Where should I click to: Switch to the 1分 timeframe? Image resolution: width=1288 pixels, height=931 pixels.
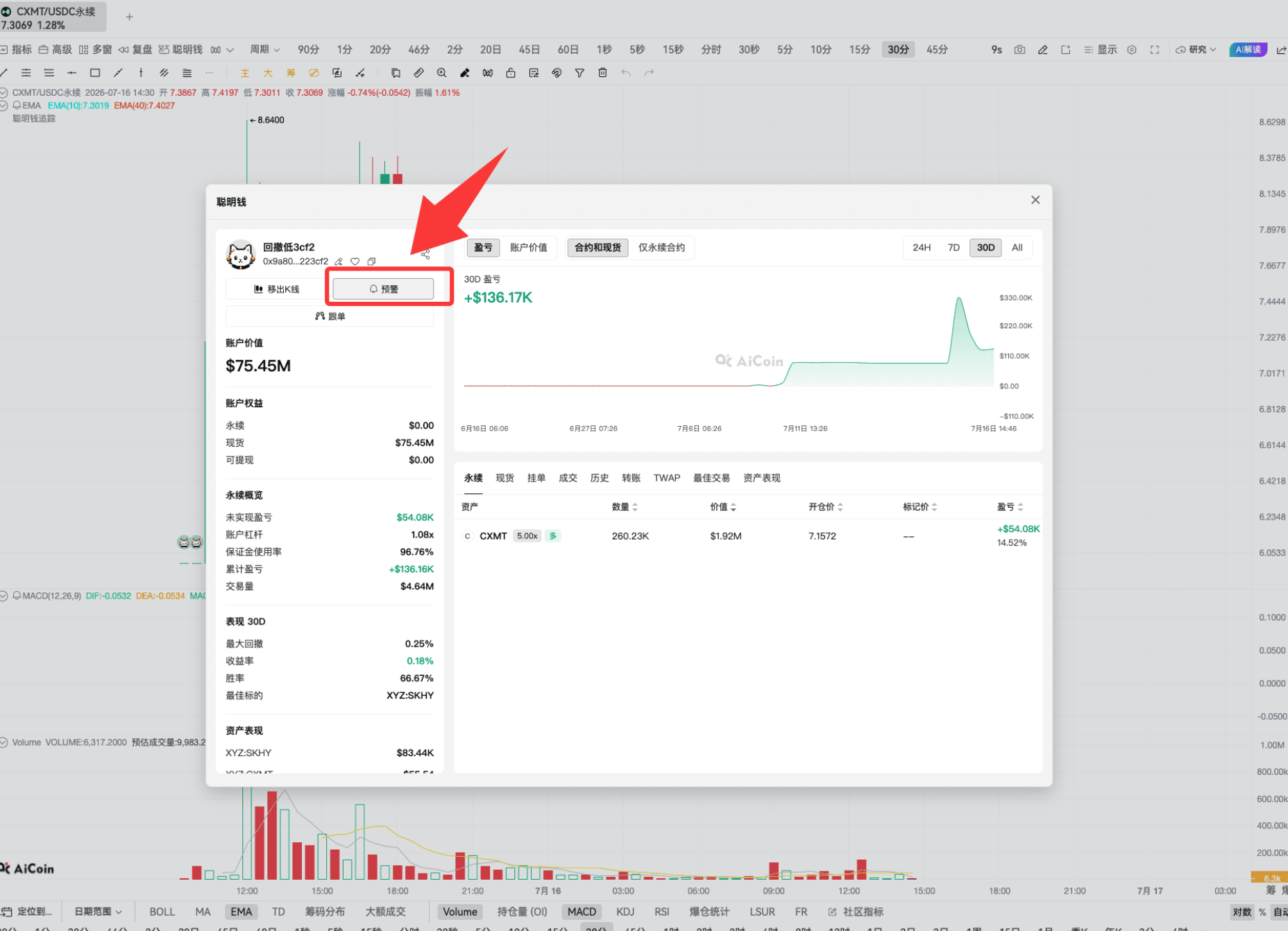(x=344, y=49)
